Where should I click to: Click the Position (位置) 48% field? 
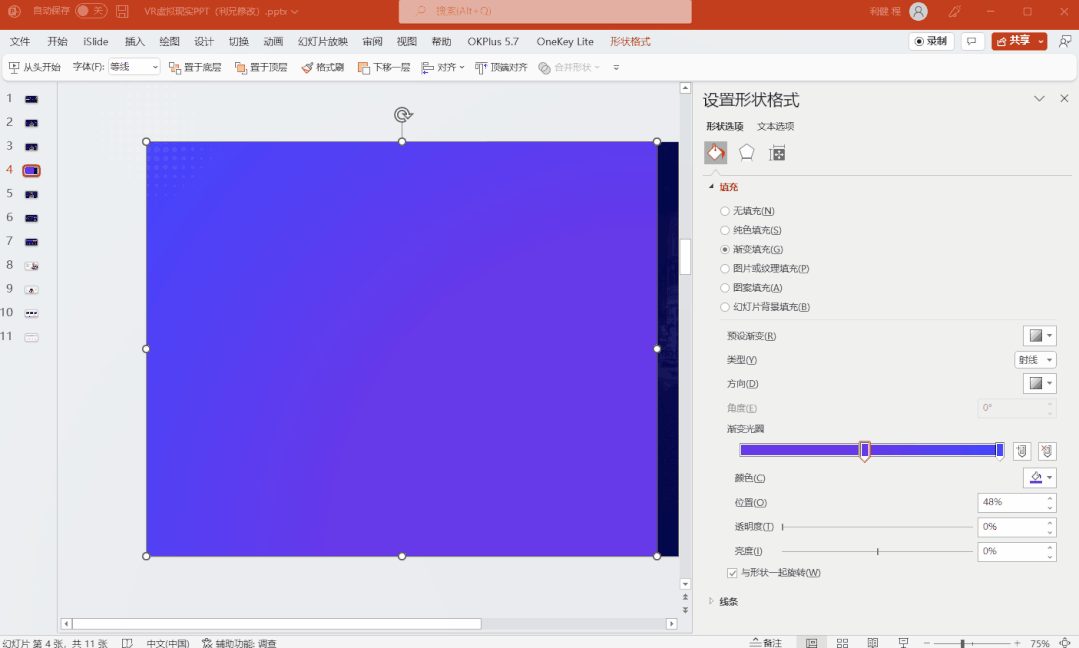[x=1012, y=502]
